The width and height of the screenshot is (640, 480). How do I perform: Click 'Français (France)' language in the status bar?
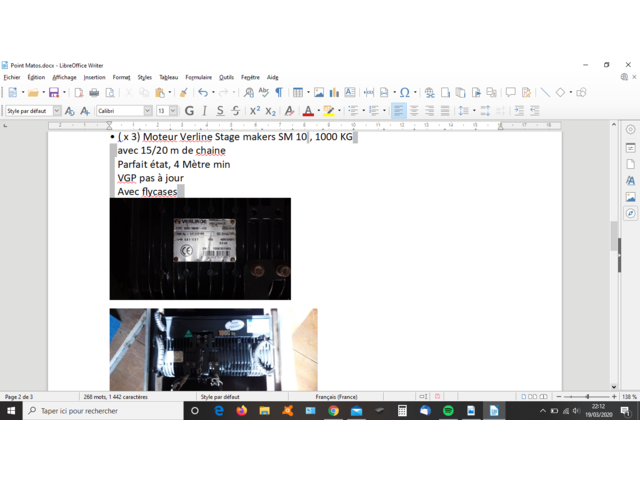(336, 397)
